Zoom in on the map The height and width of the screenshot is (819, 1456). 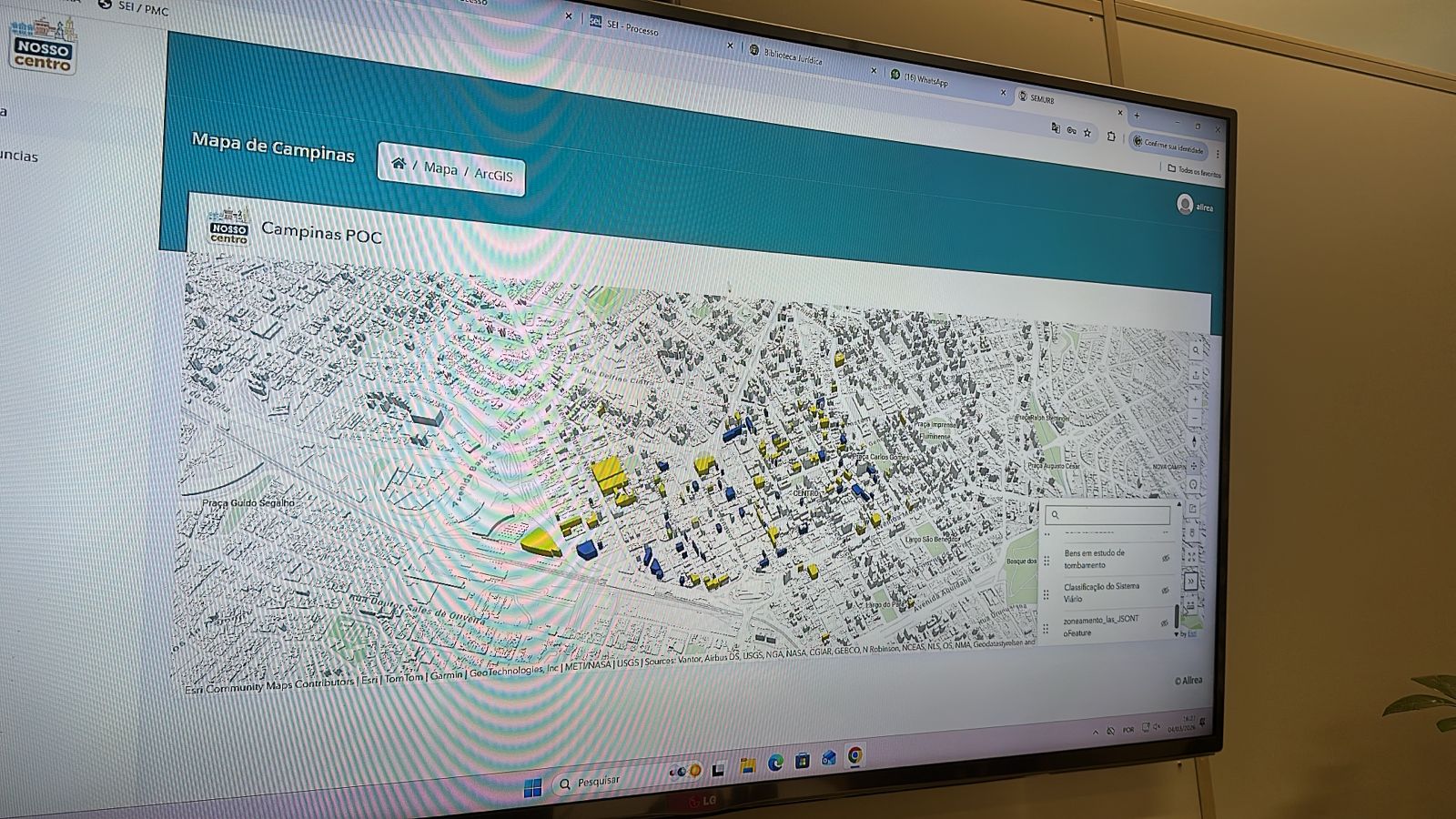[1196, 398]
